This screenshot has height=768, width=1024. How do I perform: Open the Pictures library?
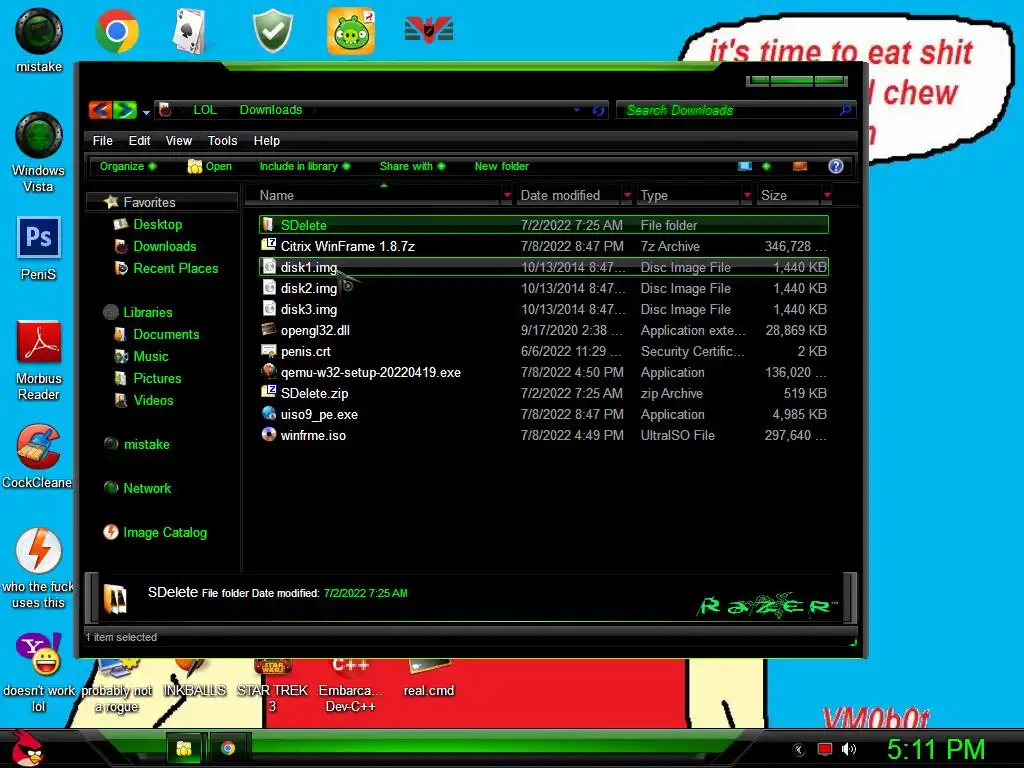(x=157, y=378)
